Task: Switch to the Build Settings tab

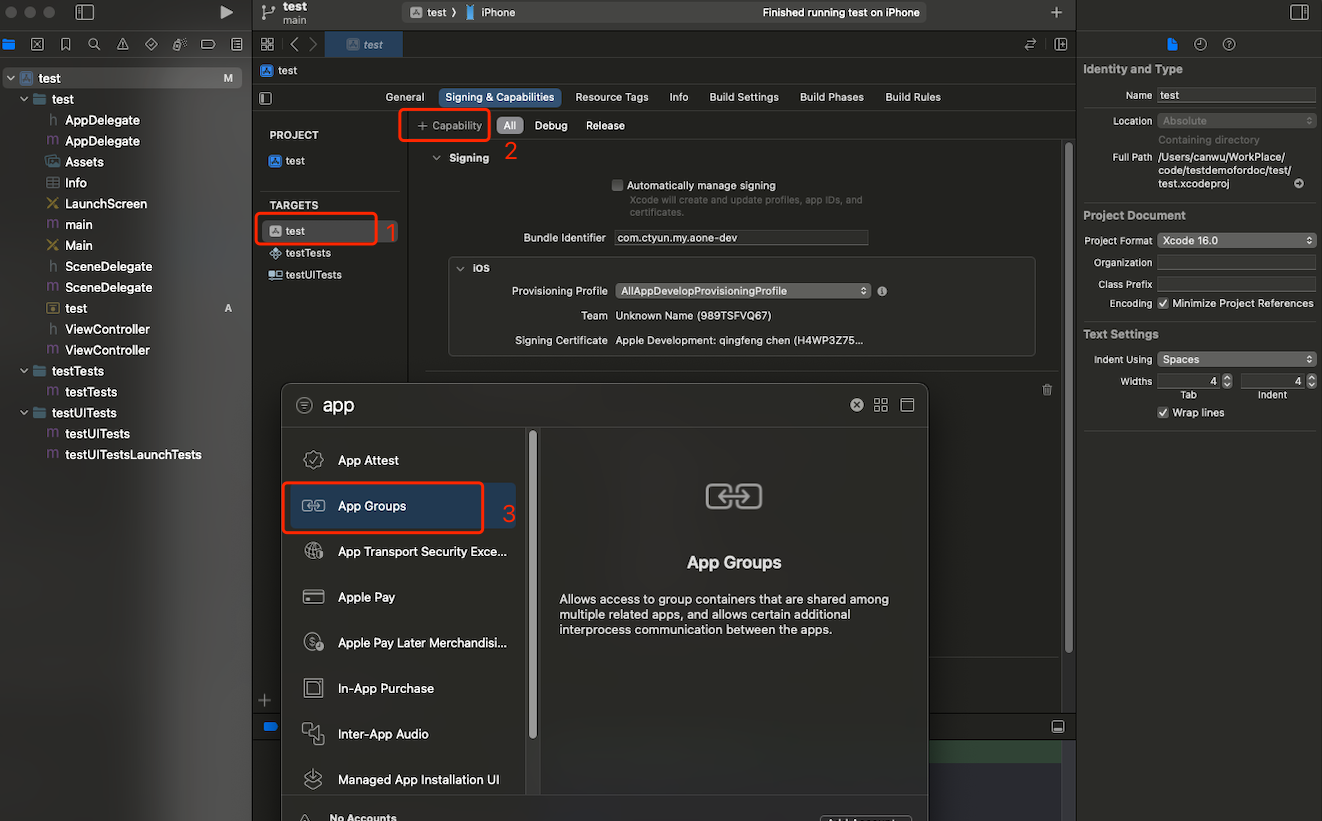Action: point(744,97)
